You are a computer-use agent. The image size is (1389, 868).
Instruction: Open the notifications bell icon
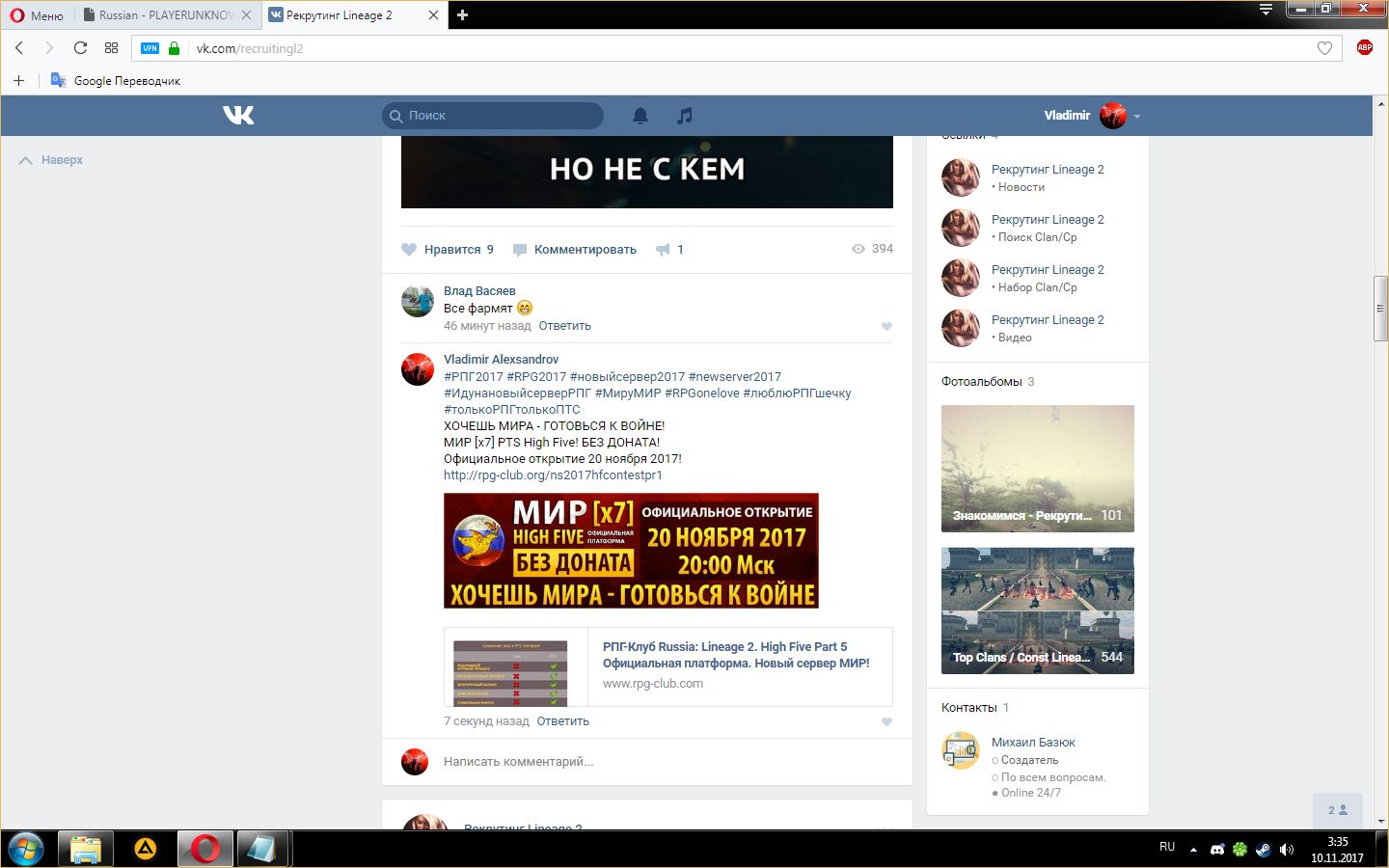(640, 116)
